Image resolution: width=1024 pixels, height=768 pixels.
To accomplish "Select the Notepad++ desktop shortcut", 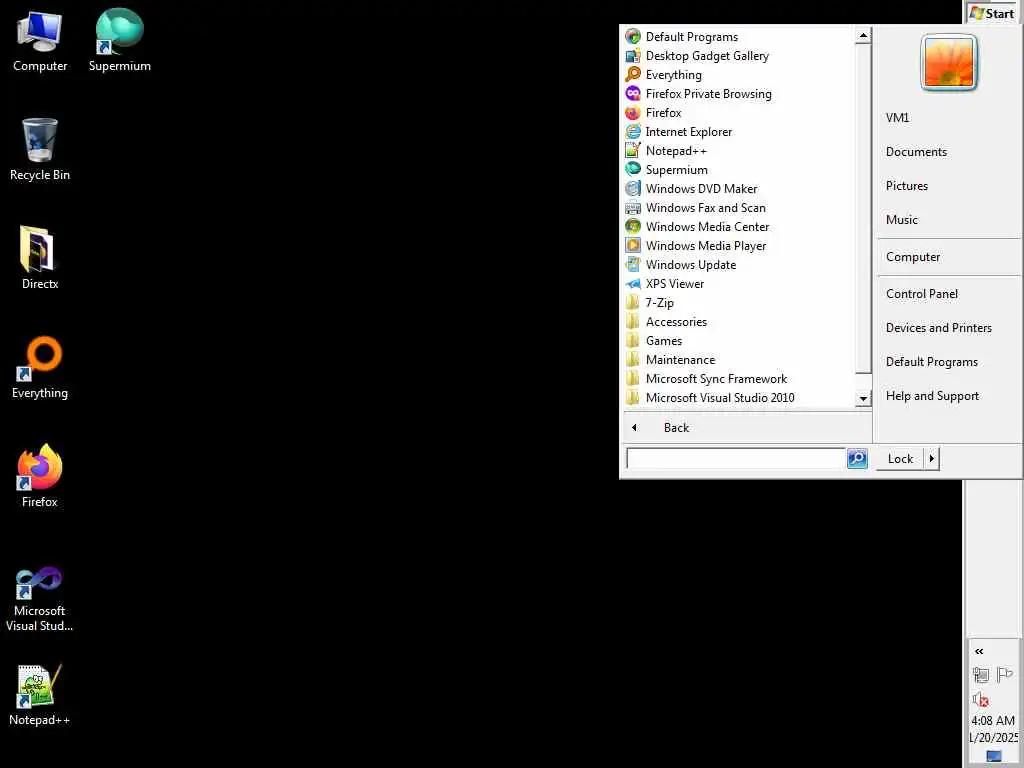I will pyautogui.click(x=40, y=696).
